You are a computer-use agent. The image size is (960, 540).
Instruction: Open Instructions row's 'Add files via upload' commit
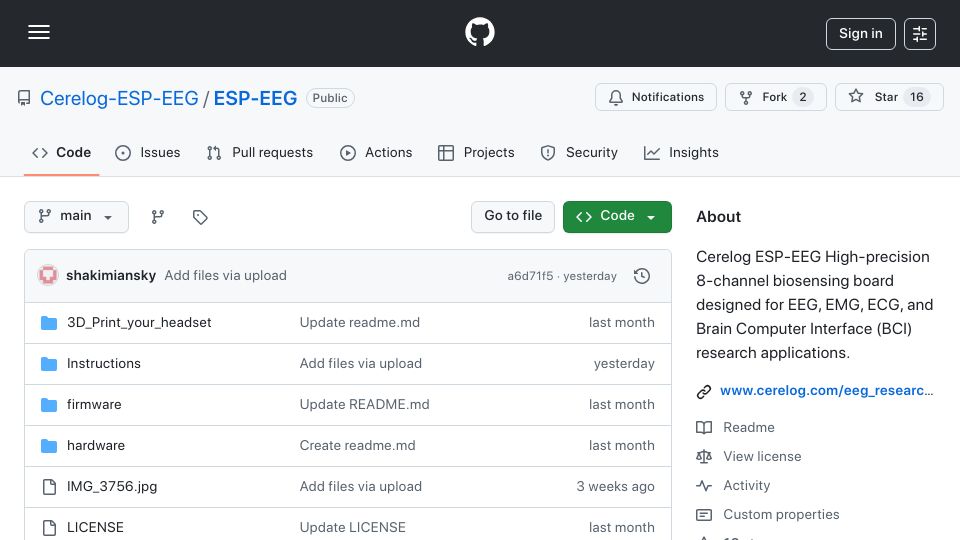point(361,364)
